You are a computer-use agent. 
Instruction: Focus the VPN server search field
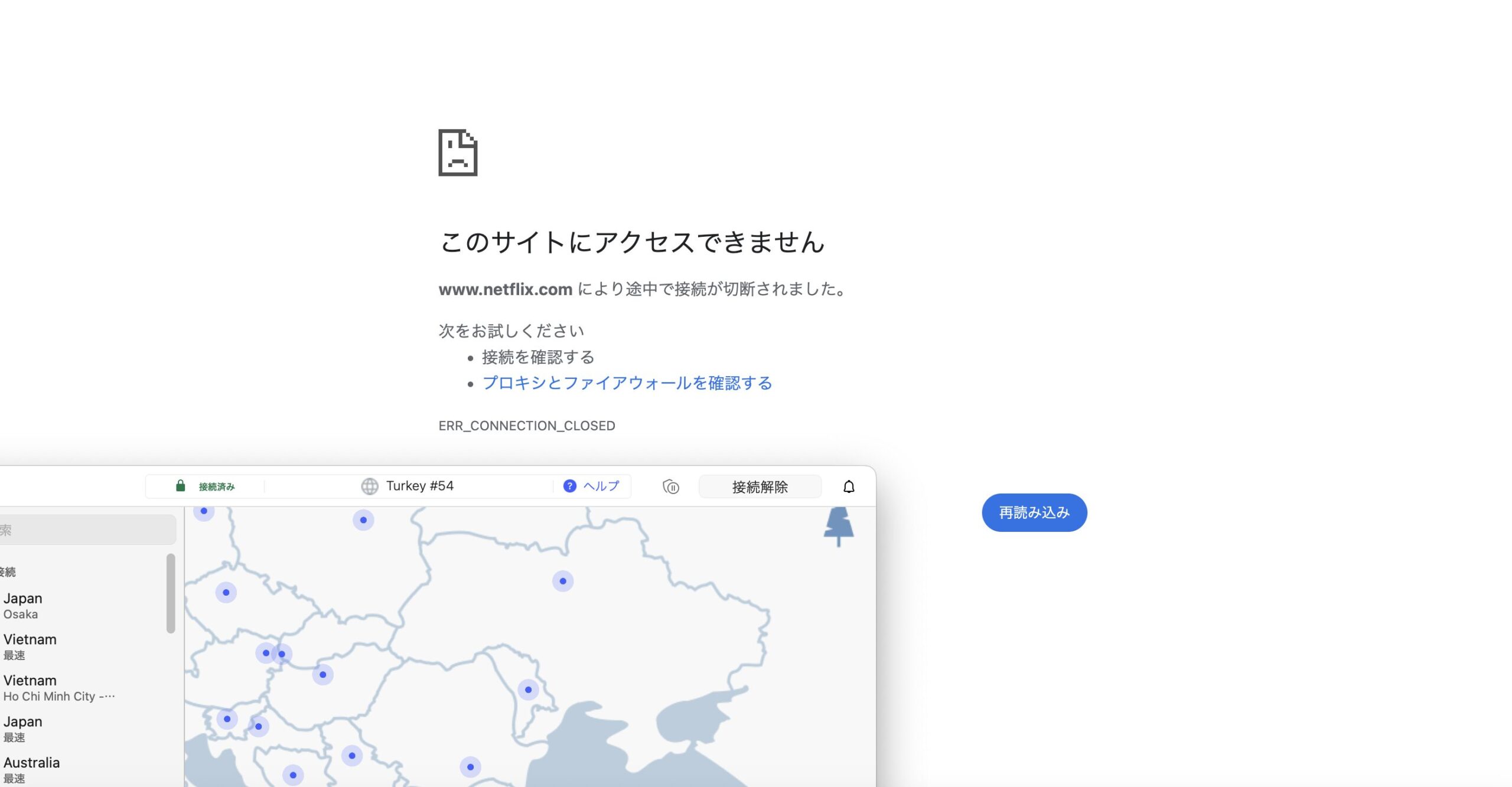[x=87, y=530]
